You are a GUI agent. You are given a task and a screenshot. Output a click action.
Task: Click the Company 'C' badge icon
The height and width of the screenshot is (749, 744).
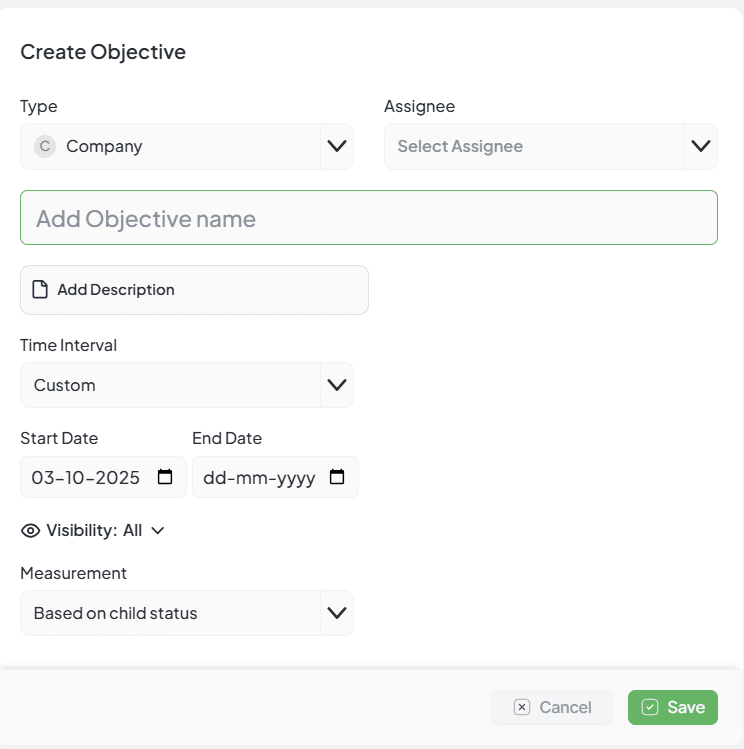pos(44,146)
